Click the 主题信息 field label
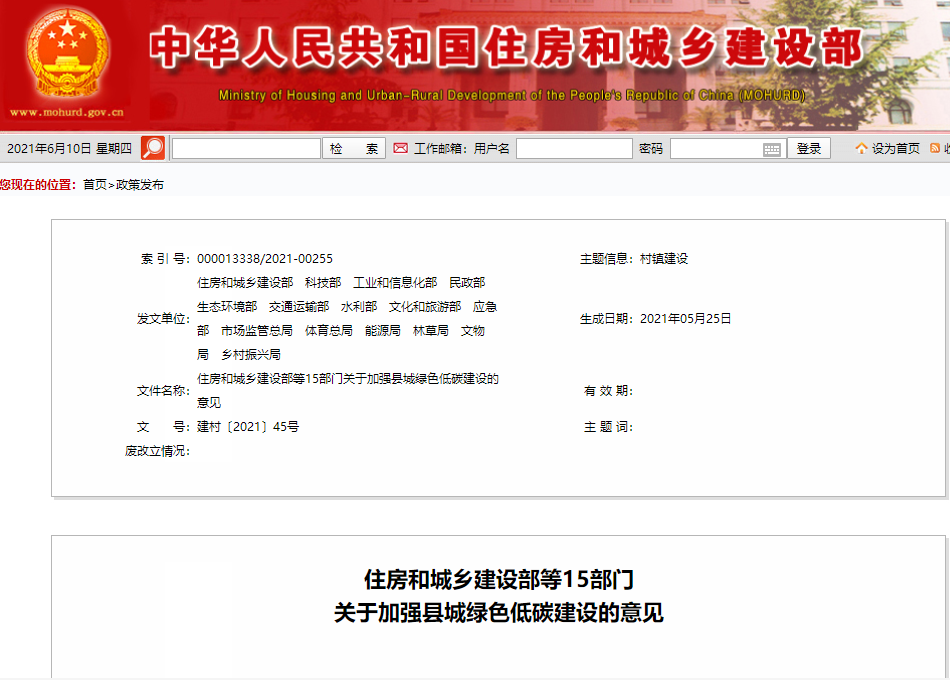This screenshot has height=680, width=950. (x=606, y=259)
